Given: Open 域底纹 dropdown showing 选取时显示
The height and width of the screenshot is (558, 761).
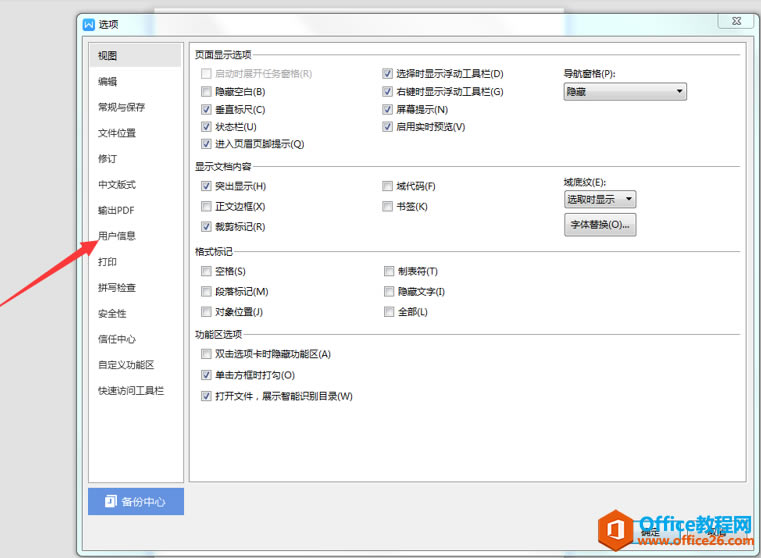Looking at the screenshot, I should point(600,199).
